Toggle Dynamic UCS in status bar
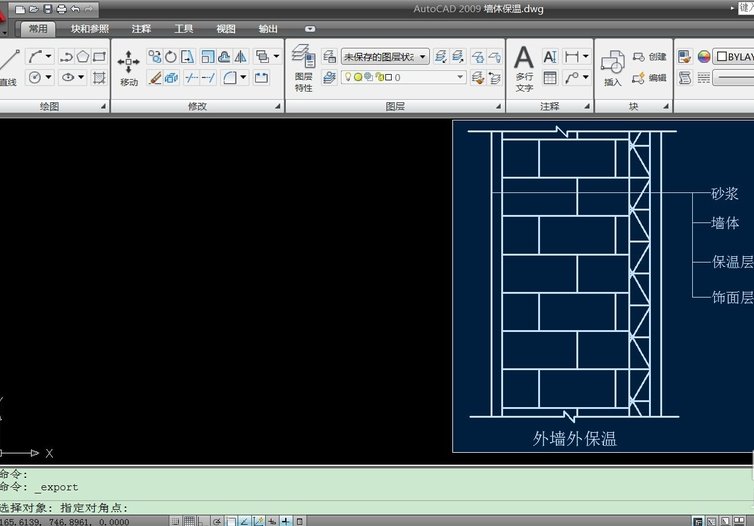 point(258,521)
